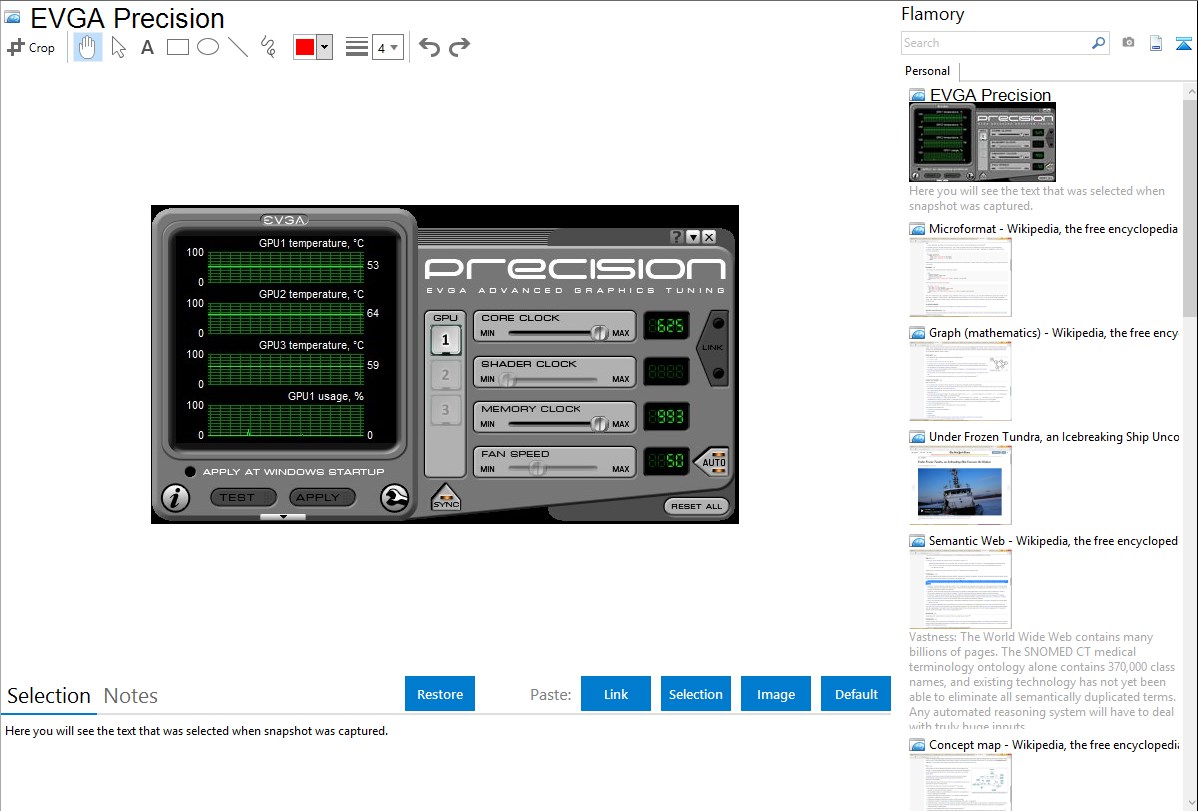This screenshot has height=811, width=1198.
Task: Toggle AUTO fan speed
Action: [713, 462]
